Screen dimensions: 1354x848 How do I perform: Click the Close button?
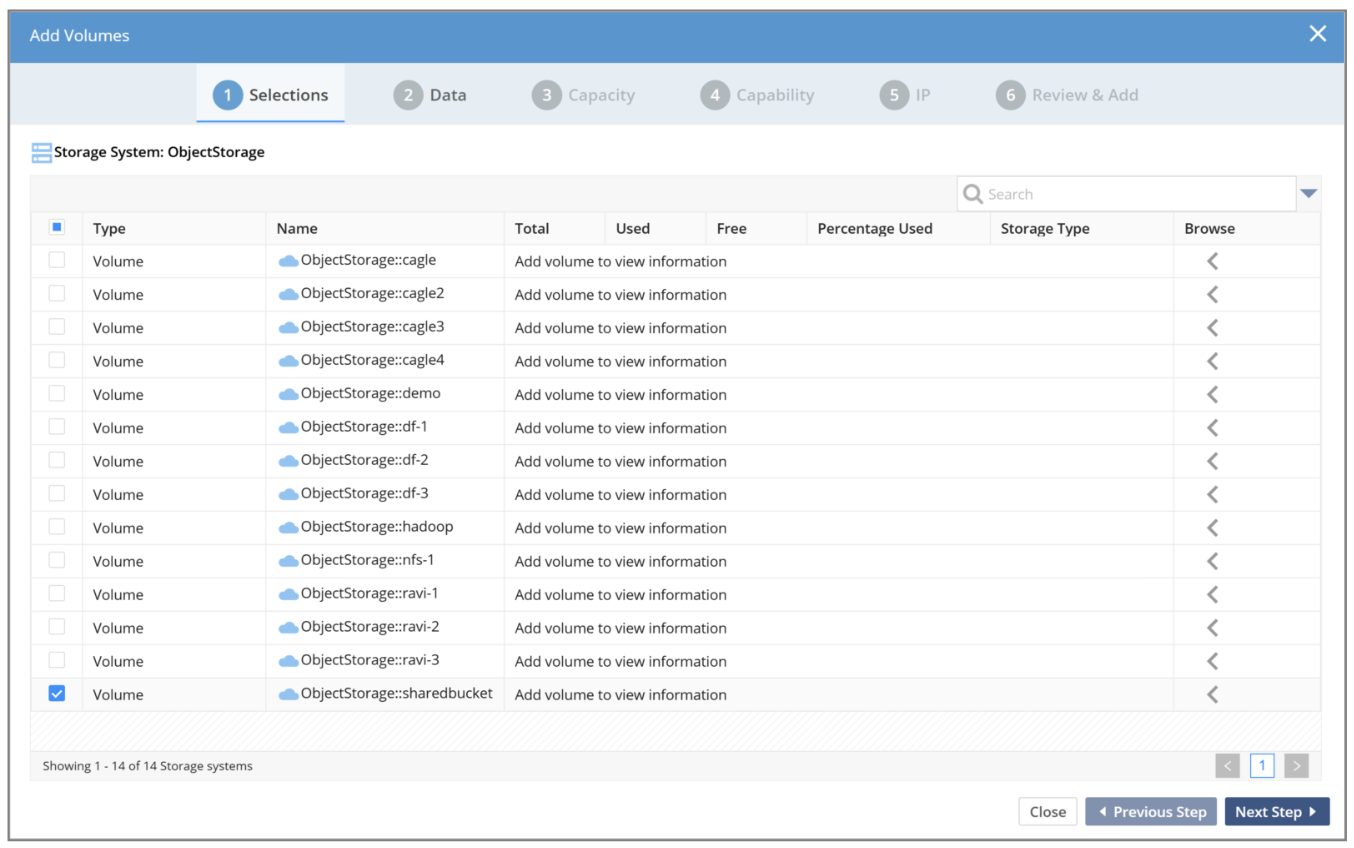[x=1048, y=812]
